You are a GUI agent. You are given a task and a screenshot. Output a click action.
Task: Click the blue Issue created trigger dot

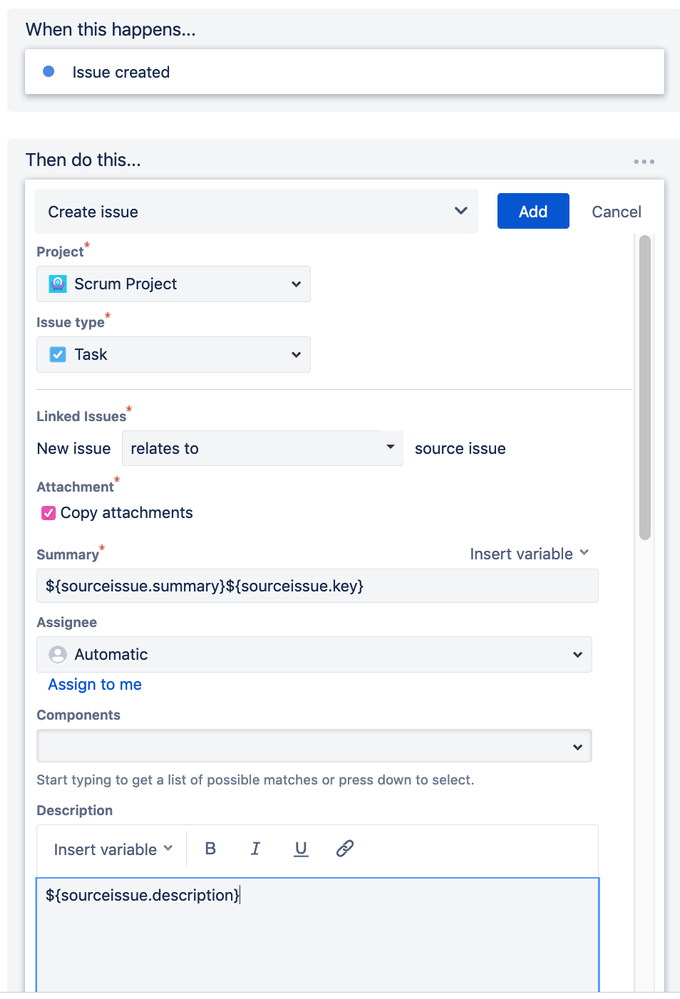[48, 71]
